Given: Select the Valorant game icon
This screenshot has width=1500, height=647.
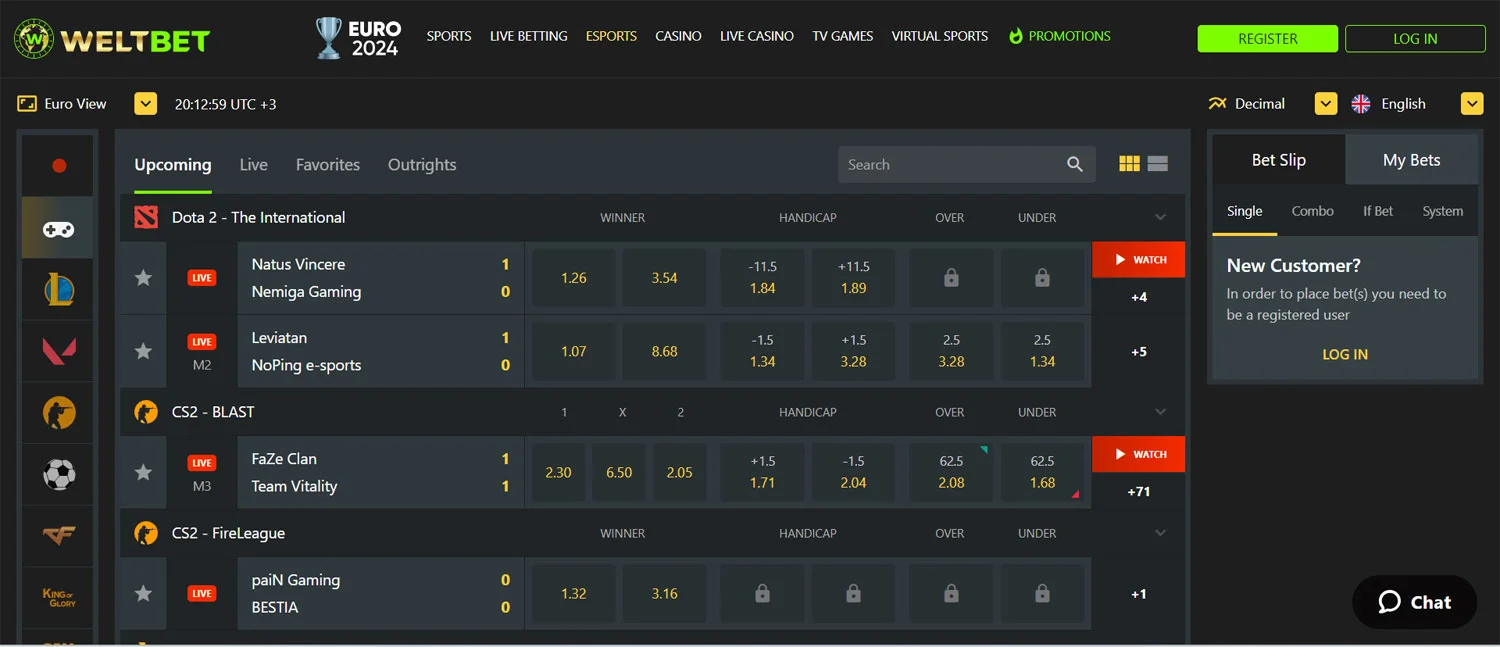Looking at the screenshot, I should (57, 351).
